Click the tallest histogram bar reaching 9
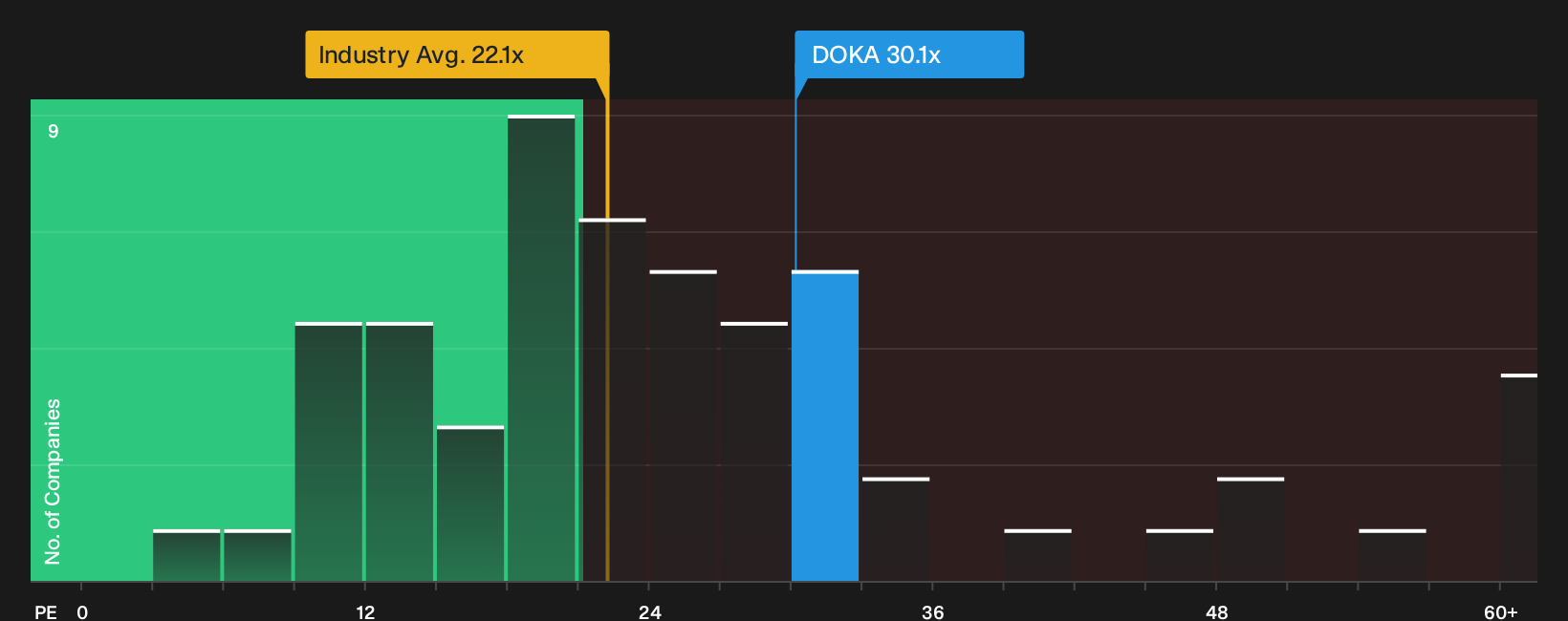This screenshot has height=621, width=1568. click(541, 349)
